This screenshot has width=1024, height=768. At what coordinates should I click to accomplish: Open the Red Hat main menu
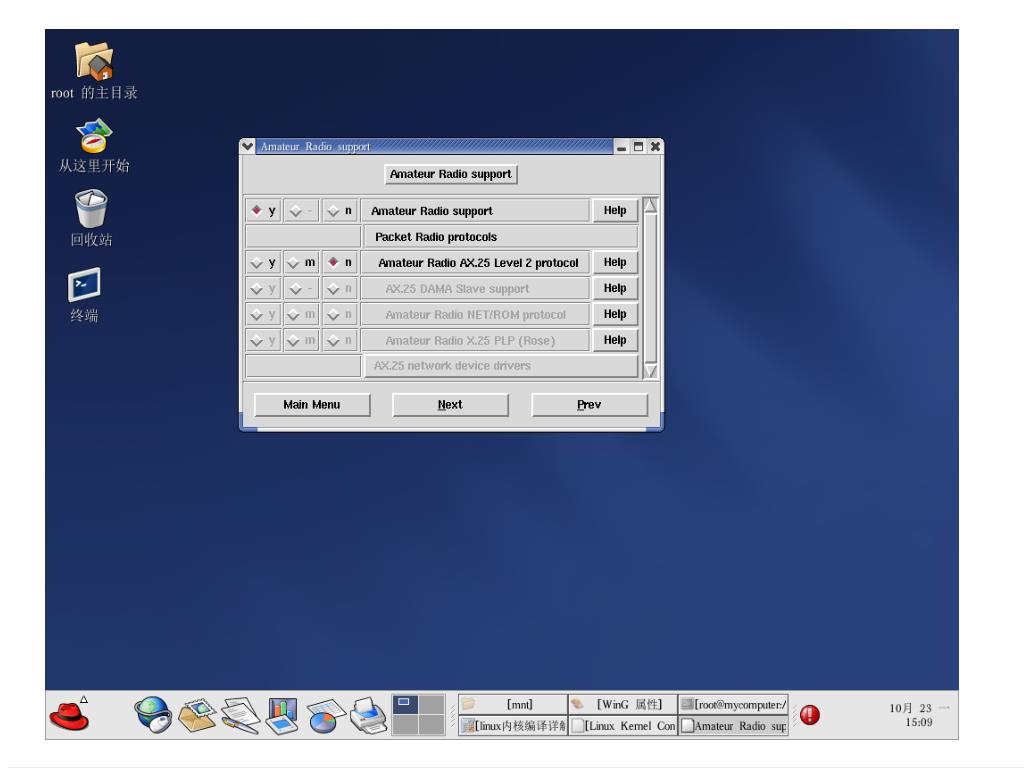69,716
